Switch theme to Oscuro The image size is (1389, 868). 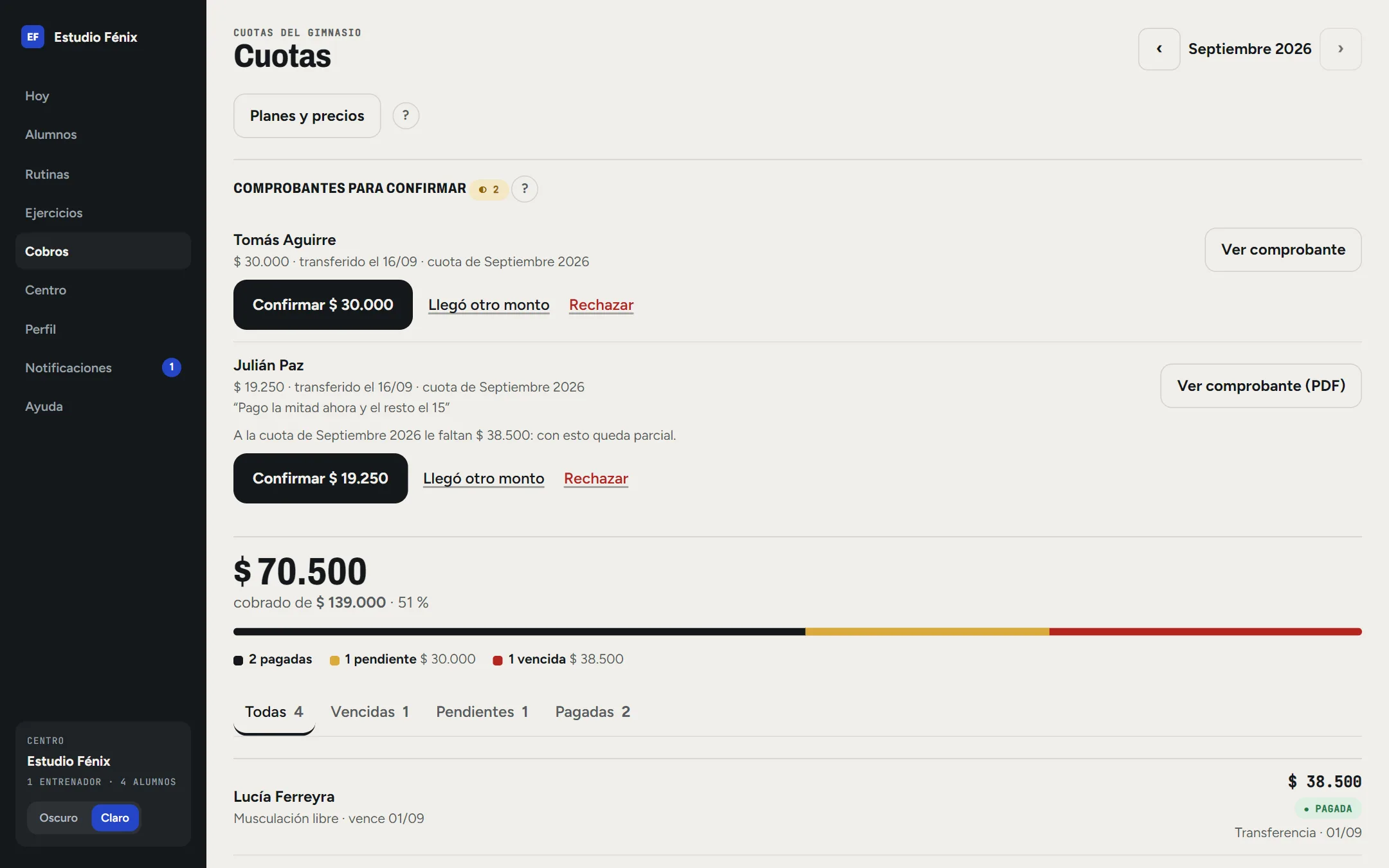pos(59,818)
